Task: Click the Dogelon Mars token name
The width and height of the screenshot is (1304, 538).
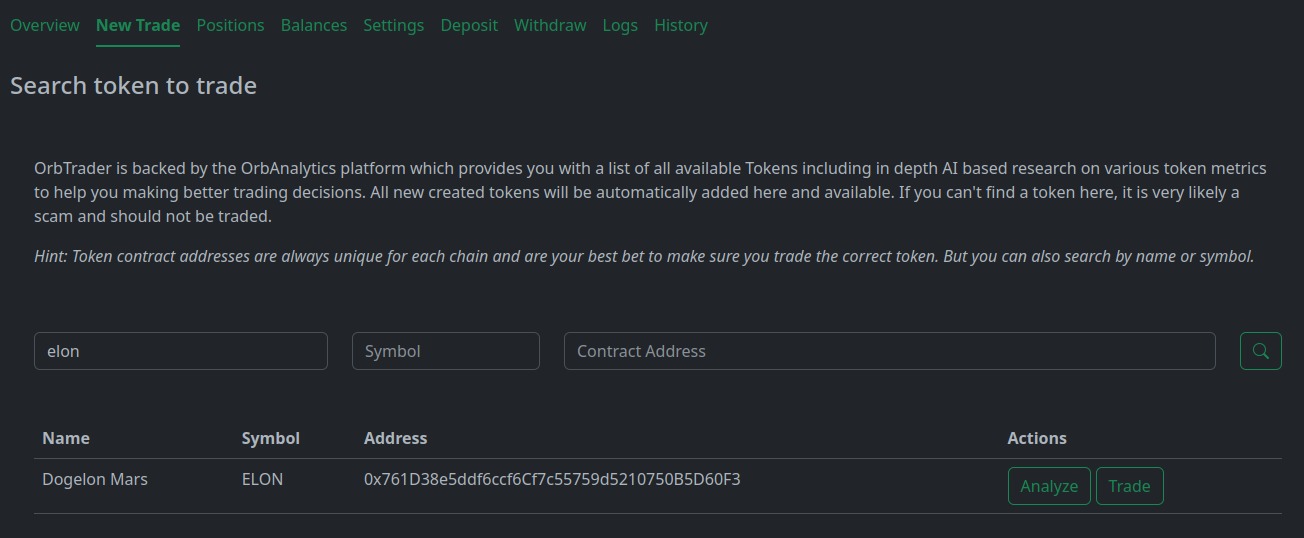Action: pos(95,479)
